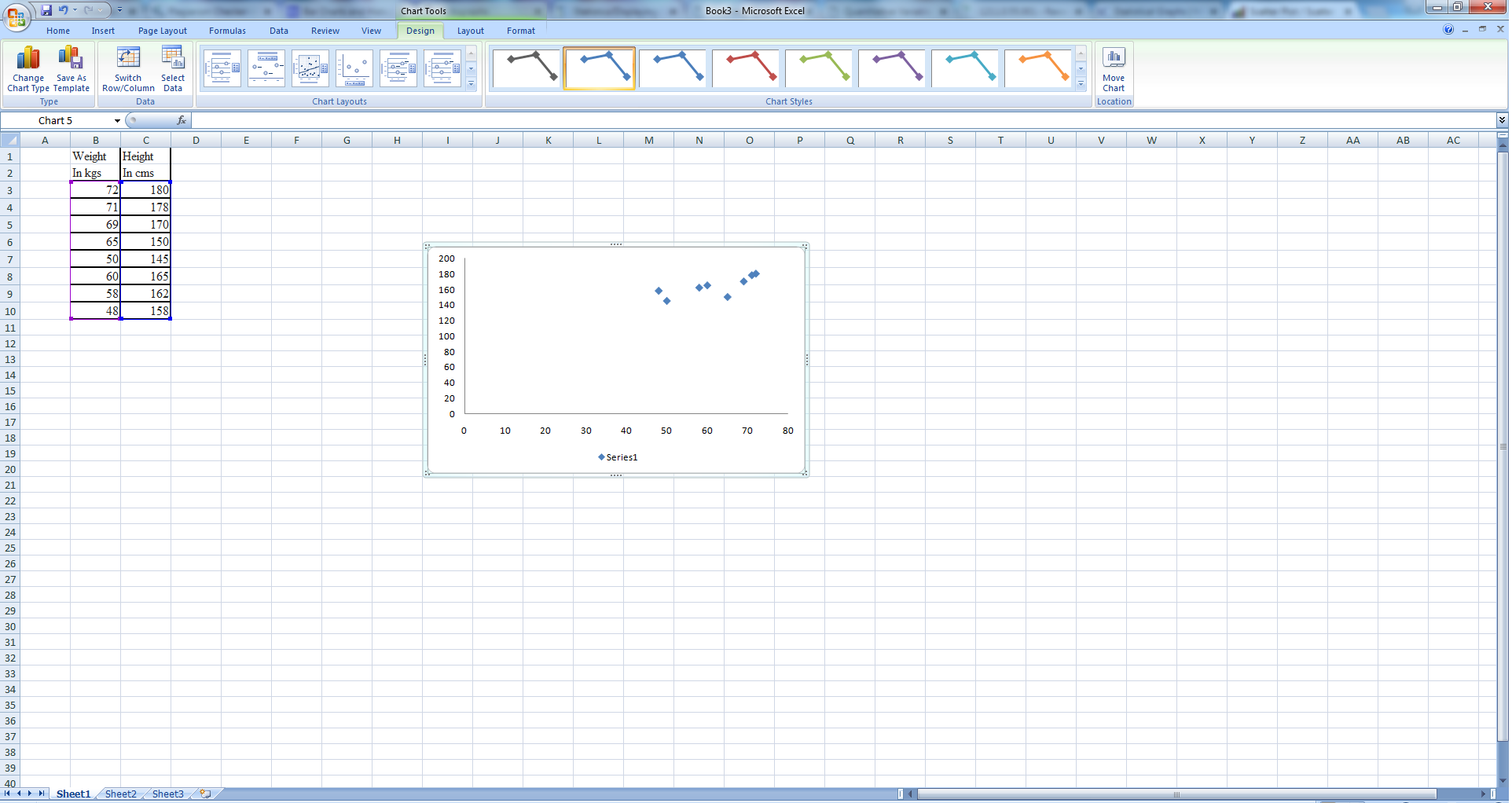The height and width of the screenshot is (803, 1512).
Task: Apply the red chart style swatch
Action: 745,68
